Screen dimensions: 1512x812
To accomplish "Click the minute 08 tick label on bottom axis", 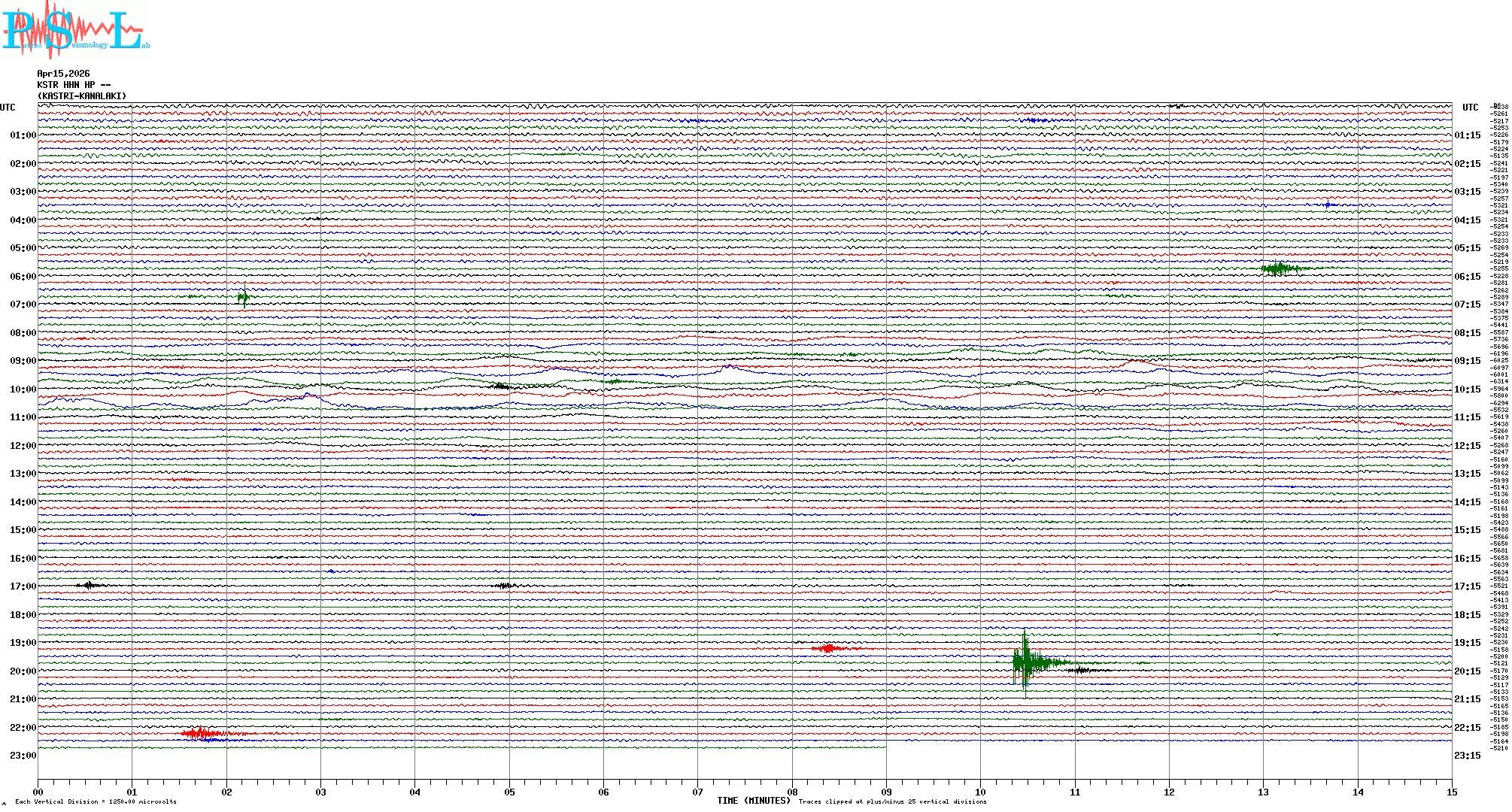I will tap(792, 792).
